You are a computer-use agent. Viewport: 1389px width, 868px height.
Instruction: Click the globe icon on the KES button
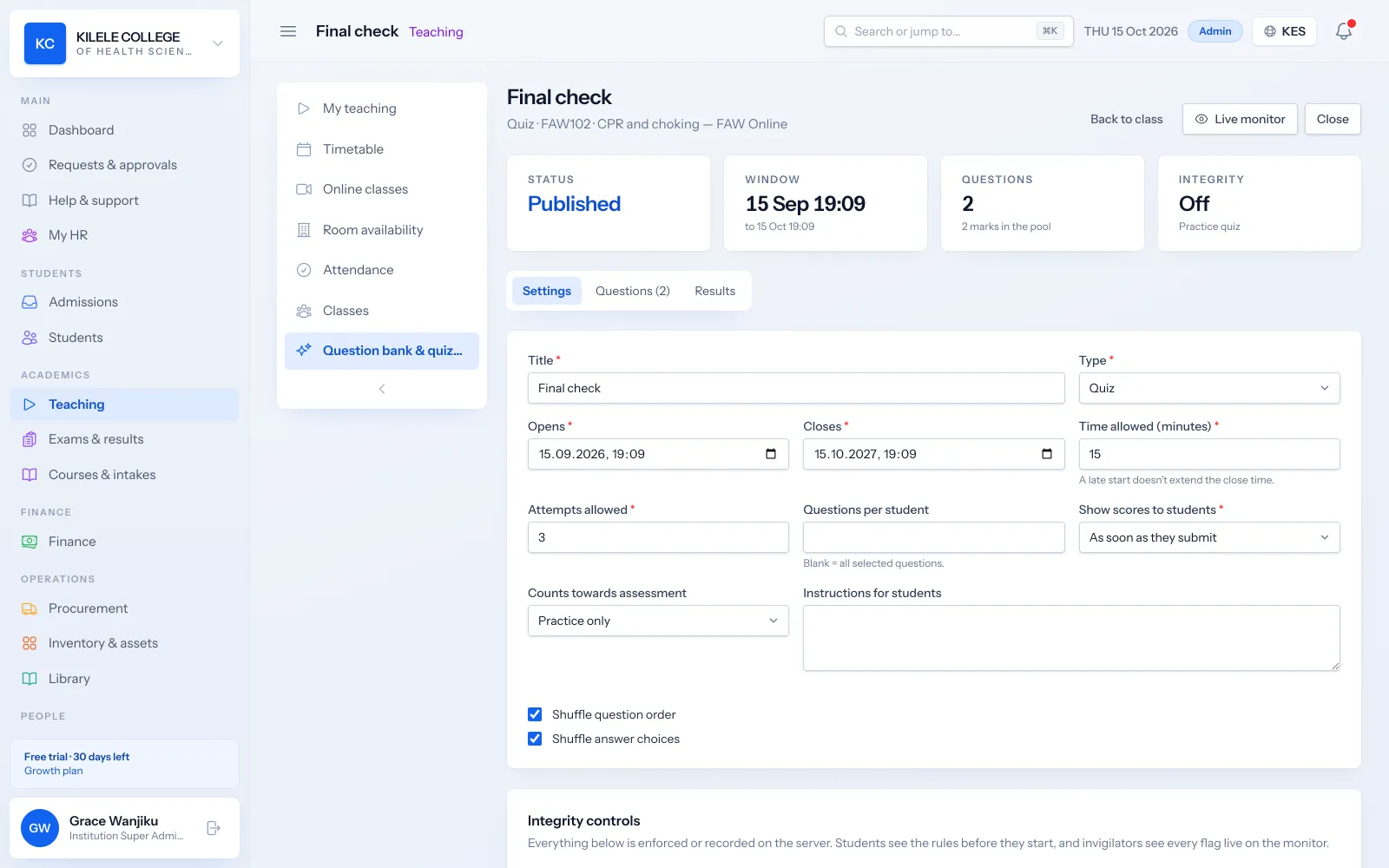pyautogui.click(x=1270, y=31)
